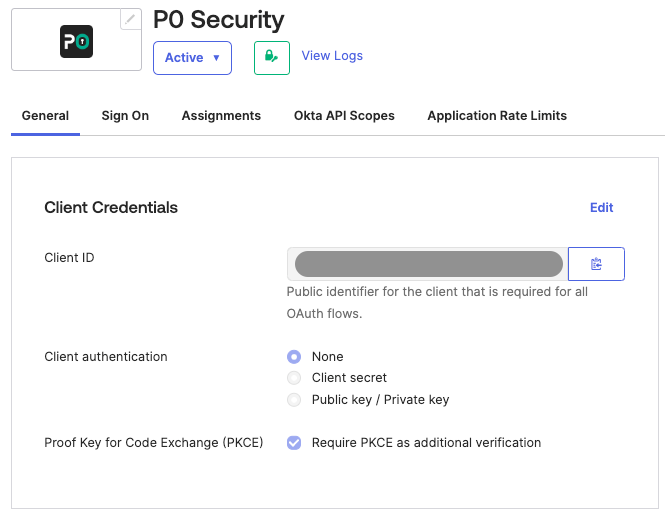Open the Active status dropdown

pyautogui.click(x=192, y=58)
